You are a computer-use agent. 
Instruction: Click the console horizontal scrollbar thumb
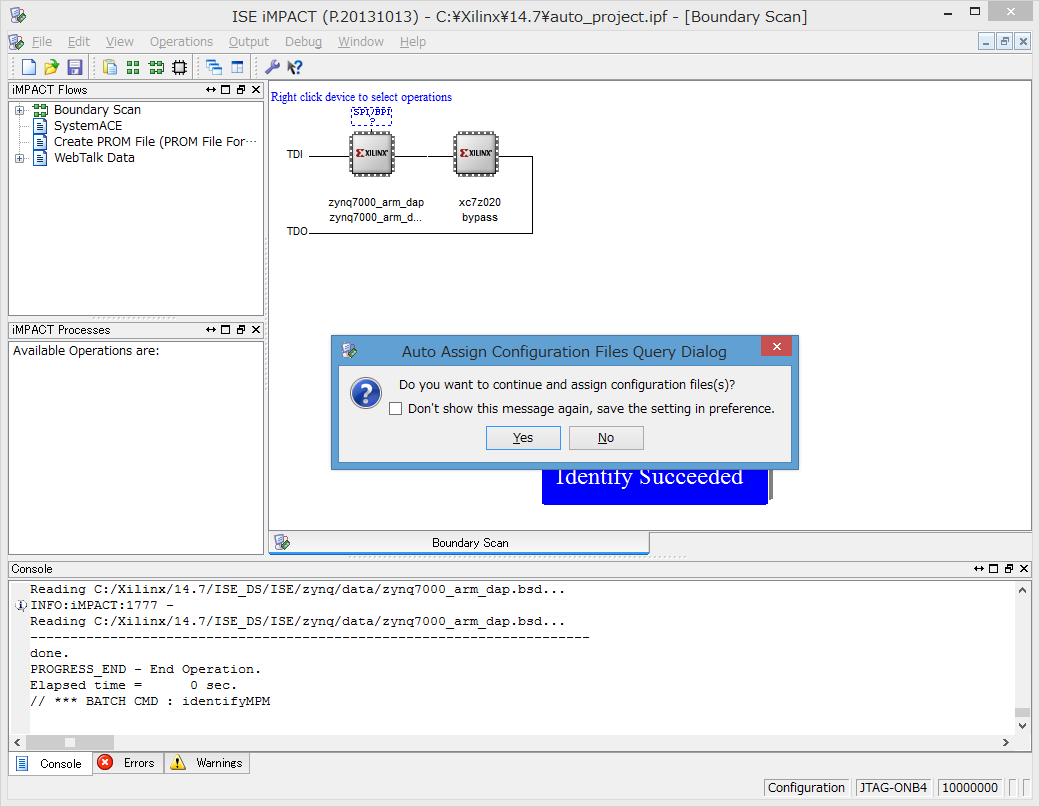[x=69, y=742]
